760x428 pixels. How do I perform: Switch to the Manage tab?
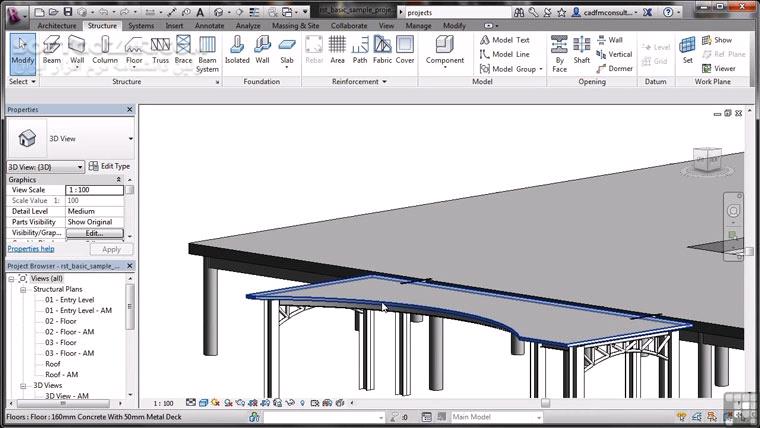[x=418, y=25]
